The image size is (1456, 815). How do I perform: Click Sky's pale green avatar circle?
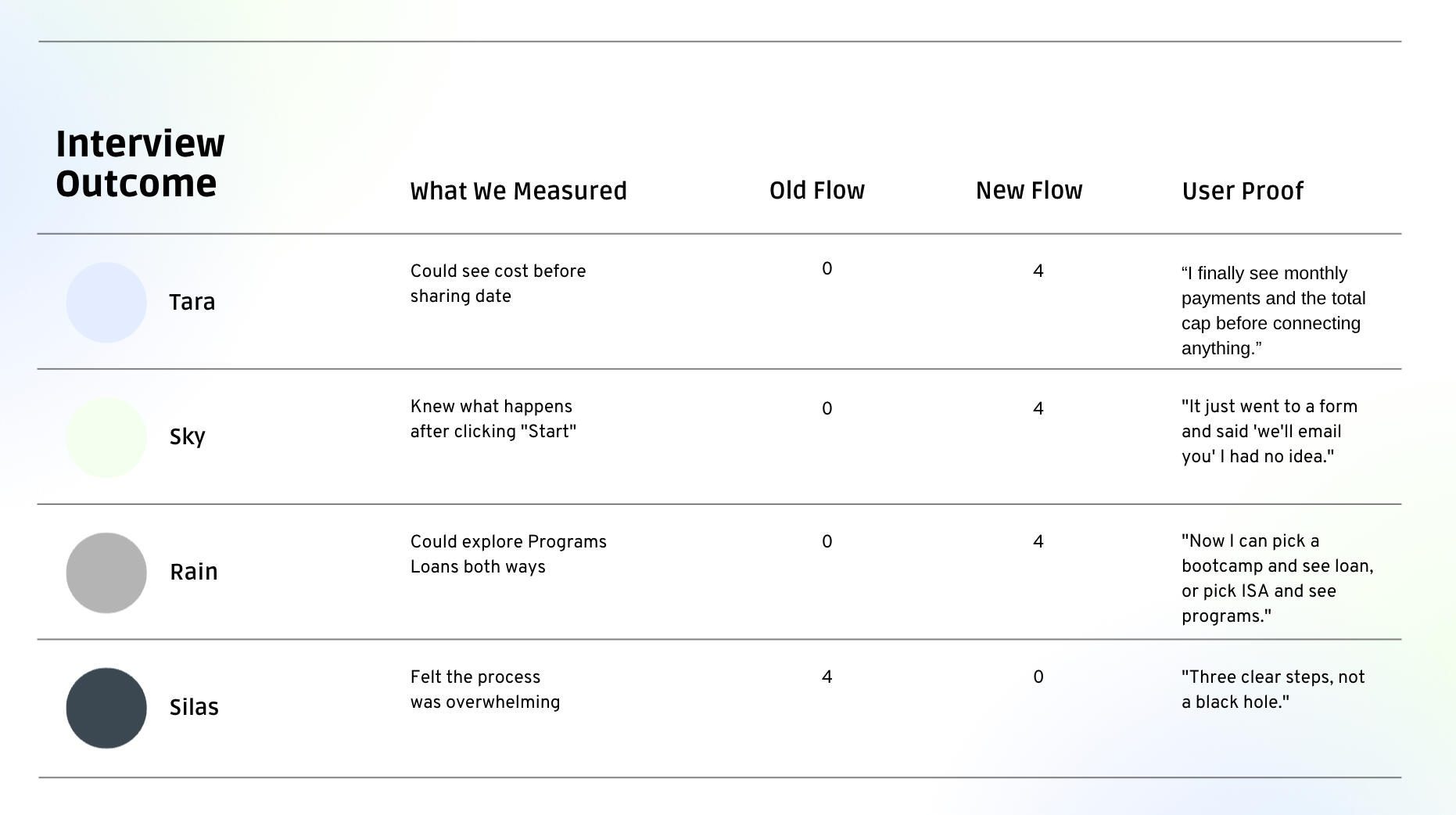tap(106, 437)
